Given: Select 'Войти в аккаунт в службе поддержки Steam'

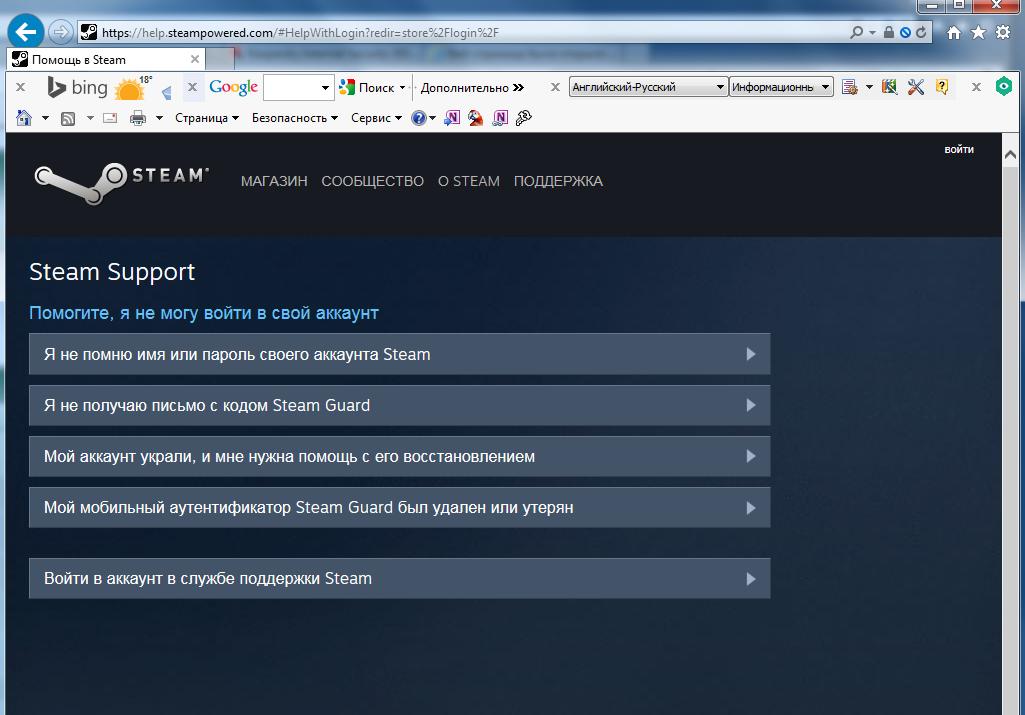Looking at the screenshot, I should point(399,578).
